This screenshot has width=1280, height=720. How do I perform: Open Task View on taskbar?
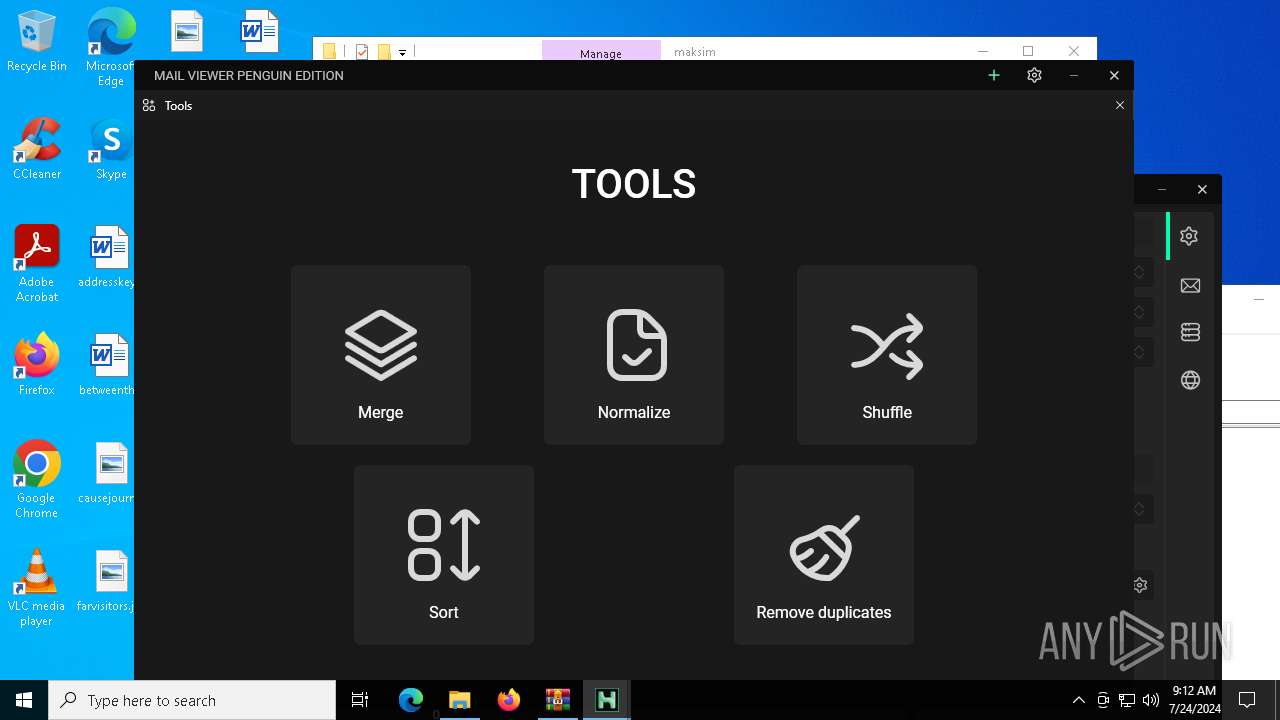pos(360,700)
